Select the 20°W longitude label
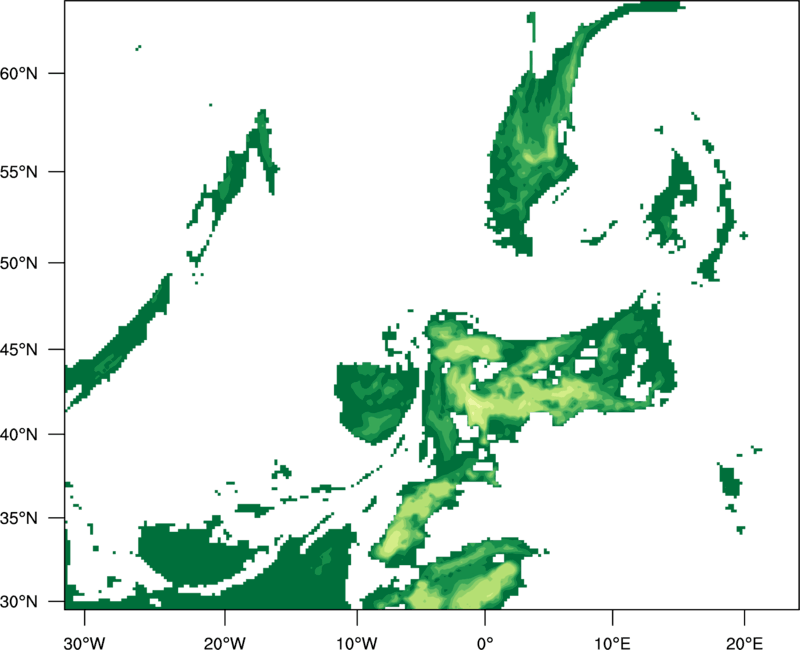800x650 pixels. [x=224, y=643]
